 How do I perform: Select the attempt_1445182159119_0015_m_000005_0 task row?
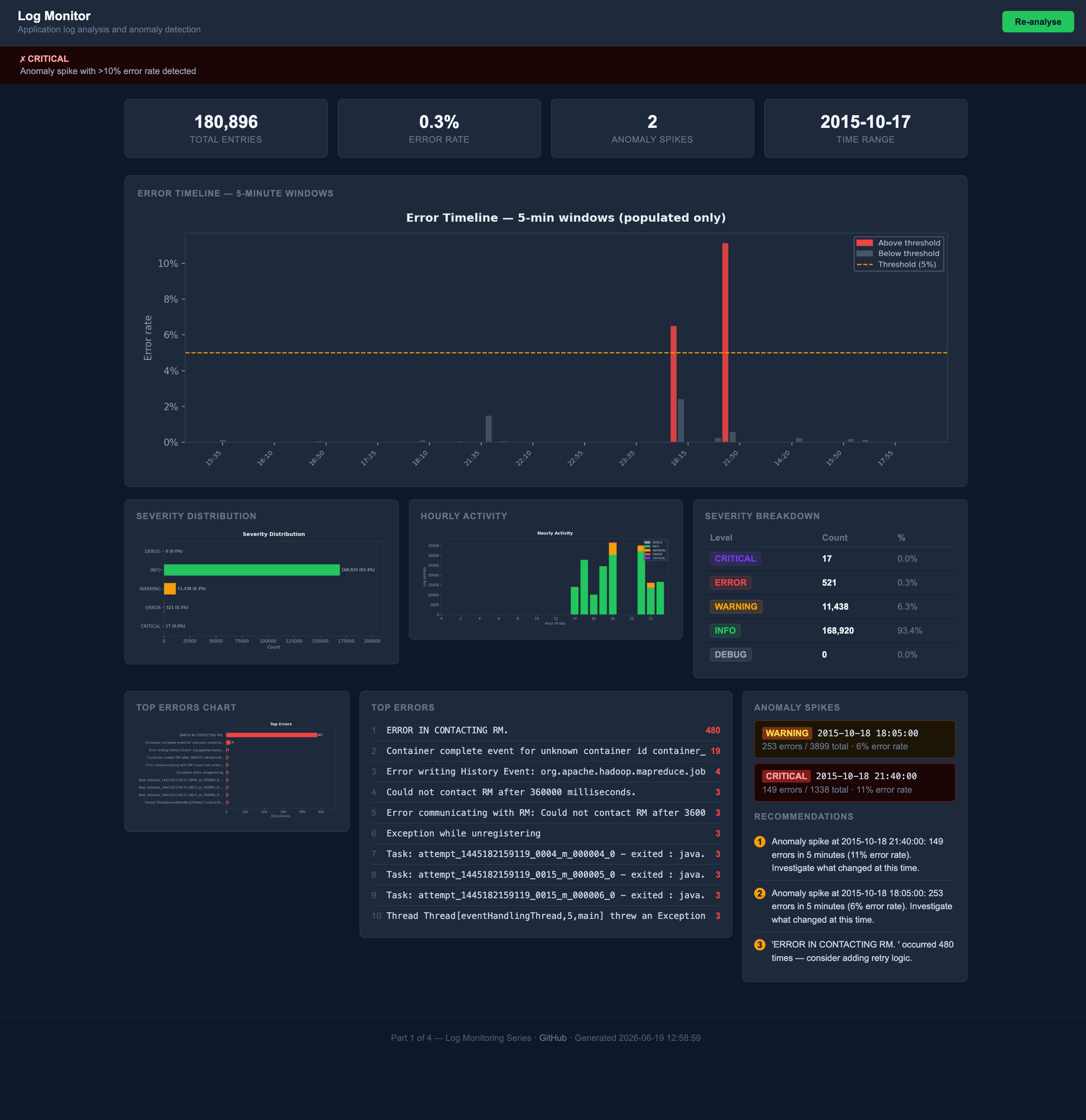(546, 874)
